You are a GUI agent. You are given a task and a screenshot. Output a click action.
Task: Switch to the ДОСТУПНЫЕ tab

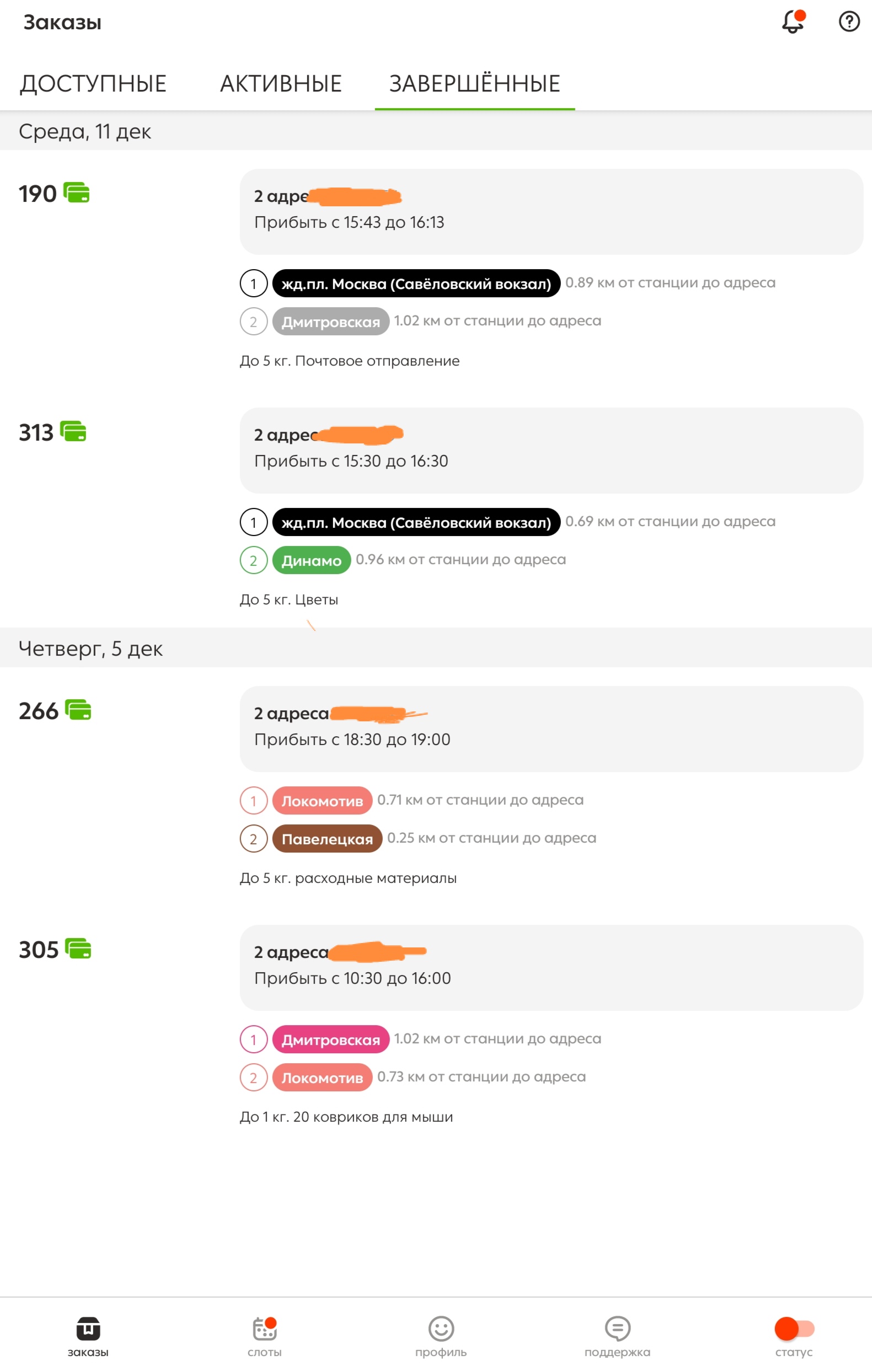point(93,84)
